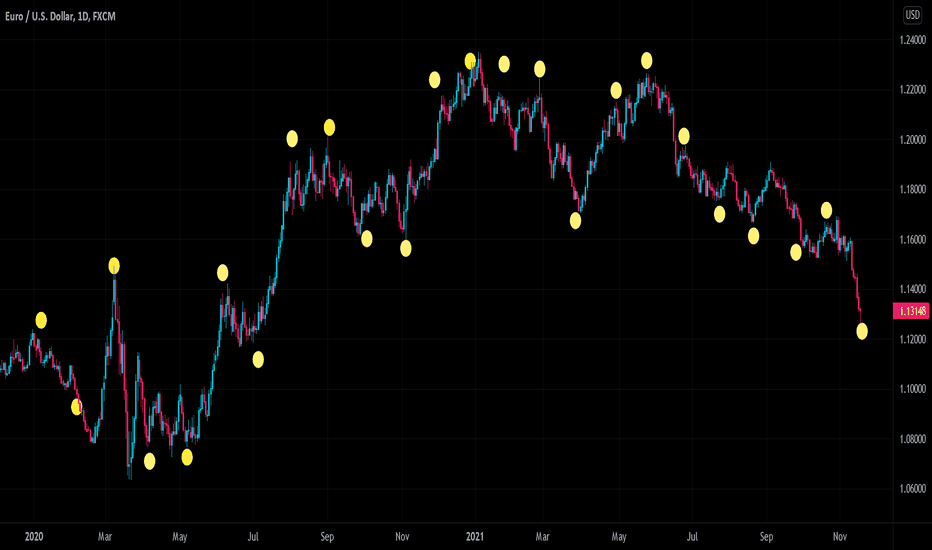
Task: Select the yellow dot below the final candle
Action: coord(862,331)
